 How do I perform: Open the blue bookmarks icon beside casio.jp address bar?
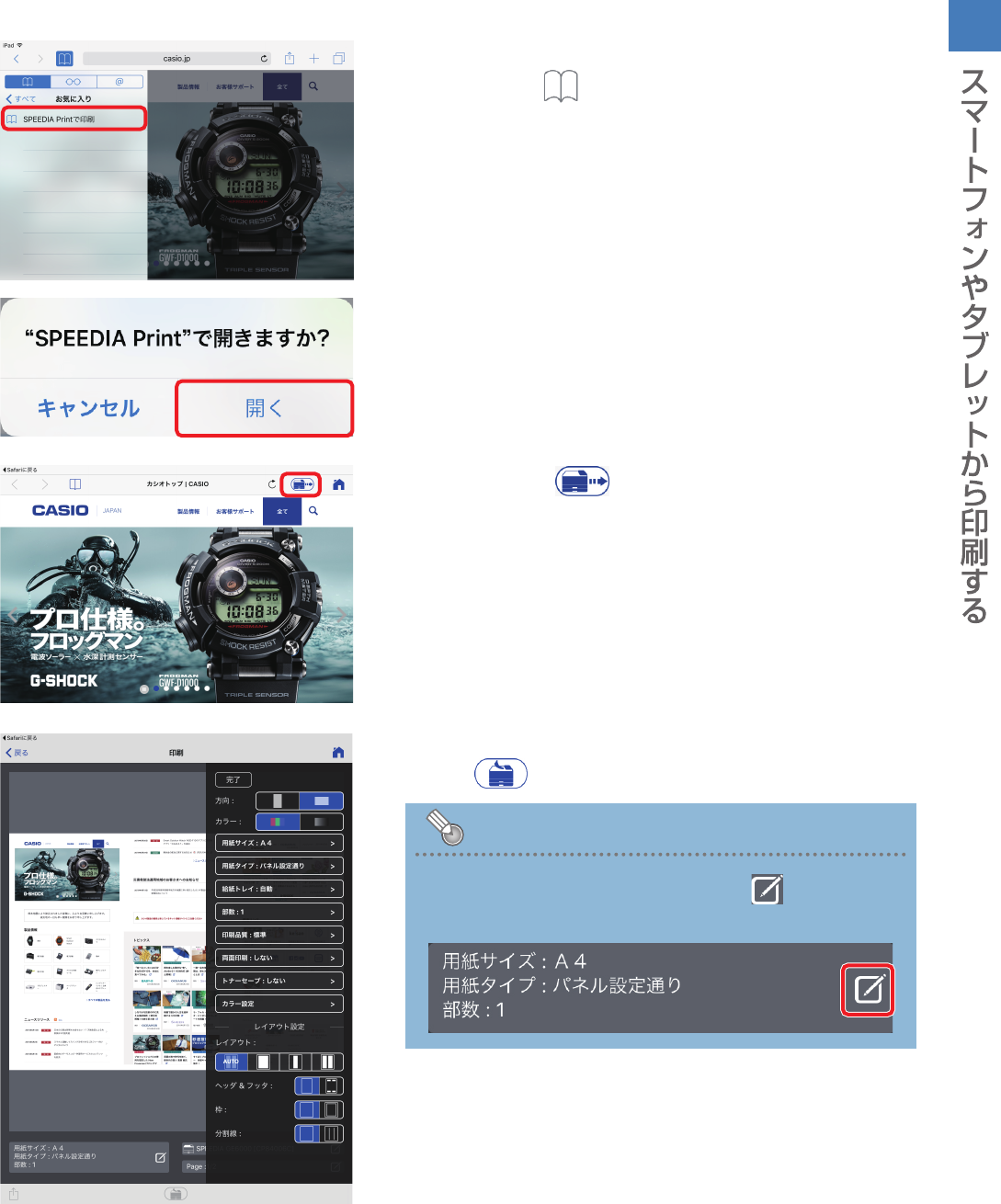64,59
